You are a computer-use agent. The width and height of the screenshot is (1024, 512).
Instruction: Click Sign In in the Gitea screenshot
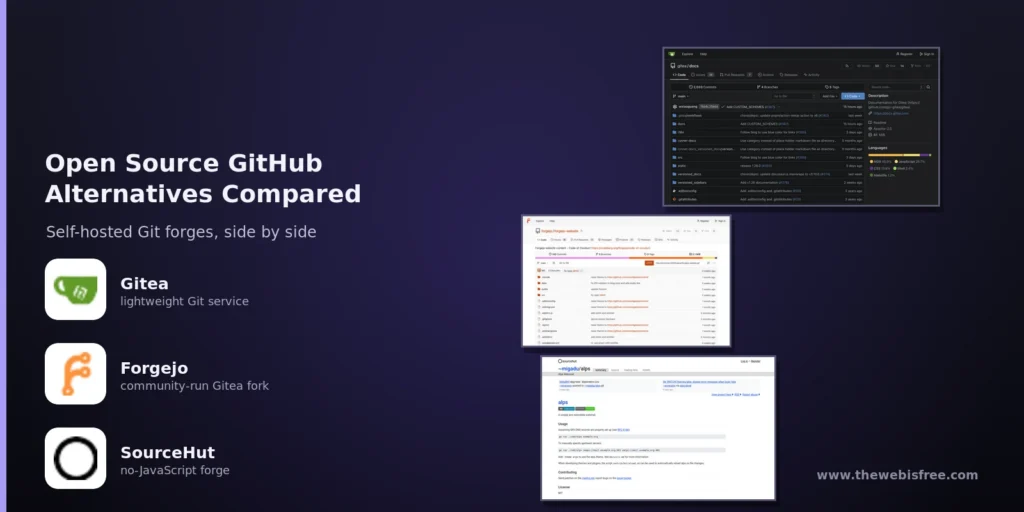click(x=927, y=54)
